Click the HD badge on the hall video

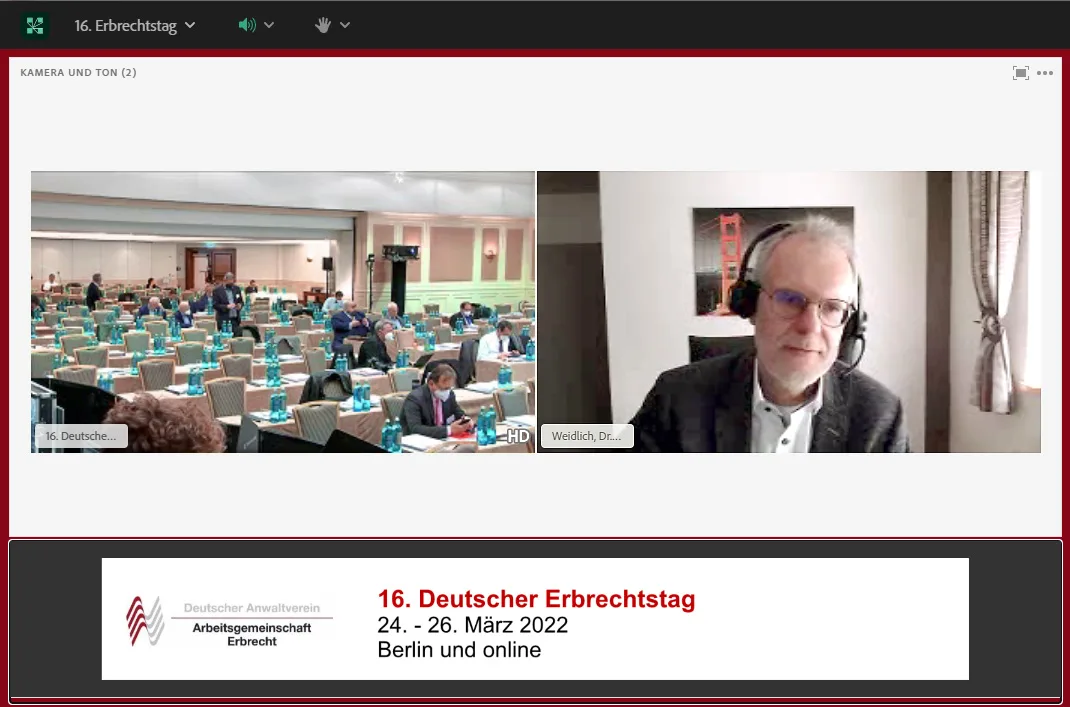518,436
